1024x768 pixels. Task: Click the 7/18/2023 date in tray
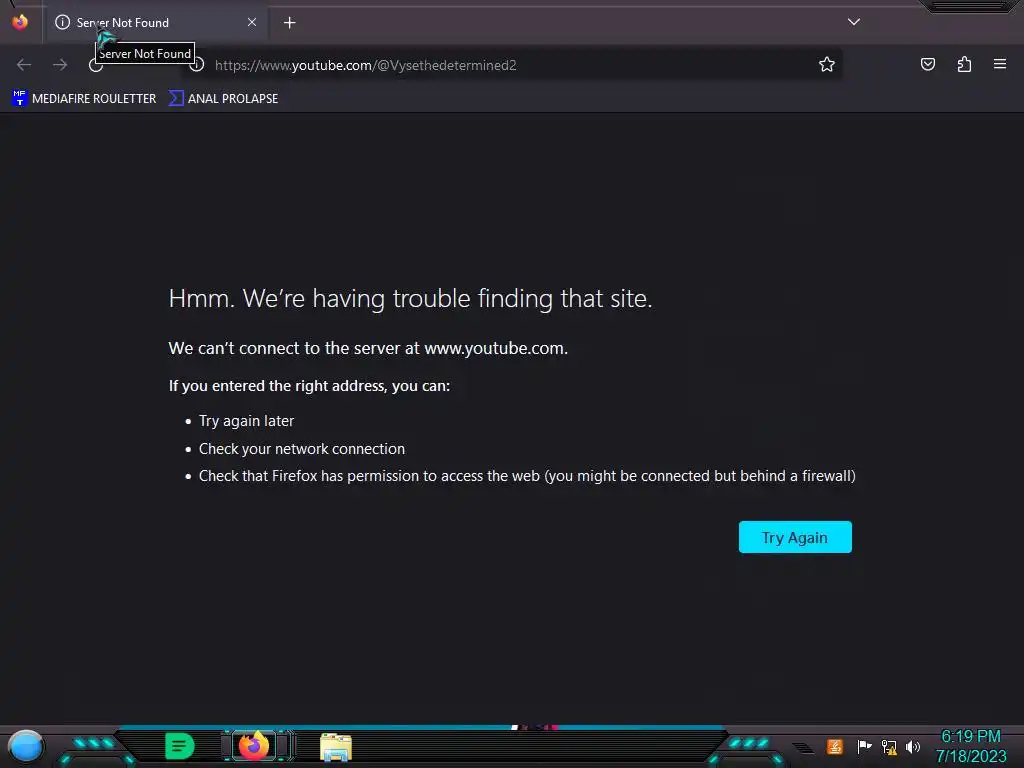point(971,756)
